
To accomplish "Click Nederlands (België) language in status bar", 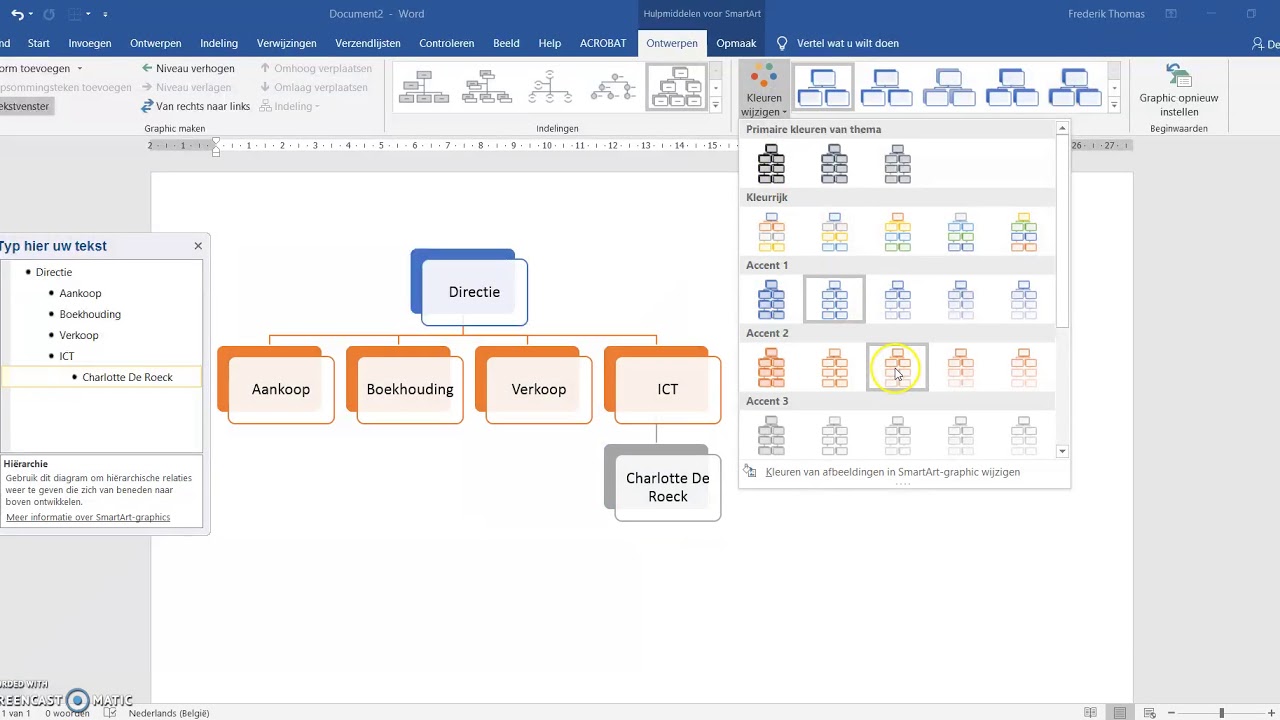I will click(x=169, y=713).
